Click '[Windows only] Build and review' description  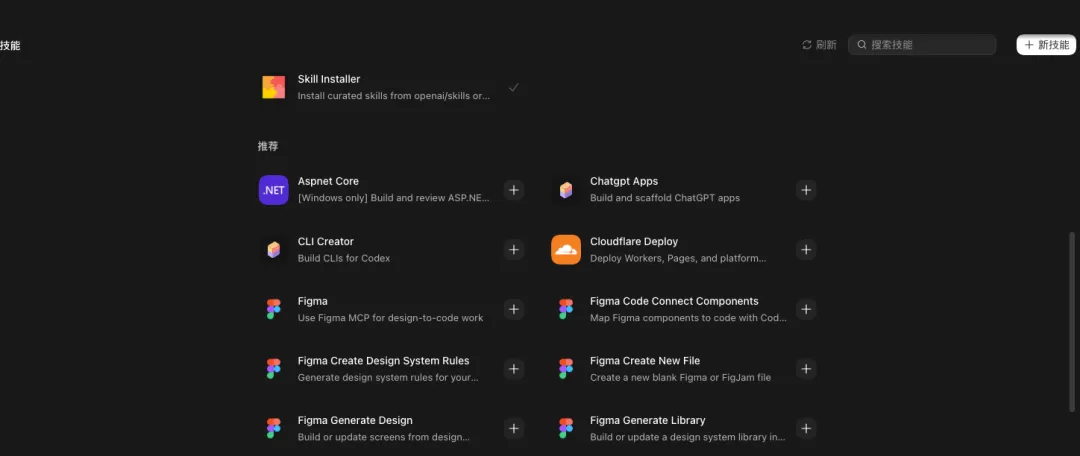point(394,198)
